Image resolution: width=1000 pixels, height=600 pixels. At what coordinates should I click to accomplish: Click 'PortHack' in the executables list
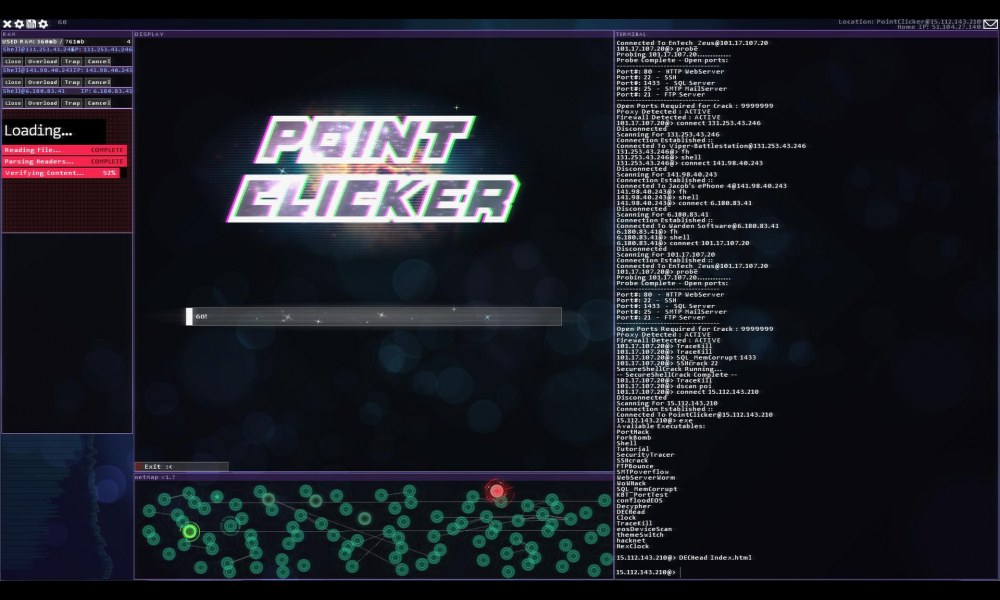coord(633,432)
